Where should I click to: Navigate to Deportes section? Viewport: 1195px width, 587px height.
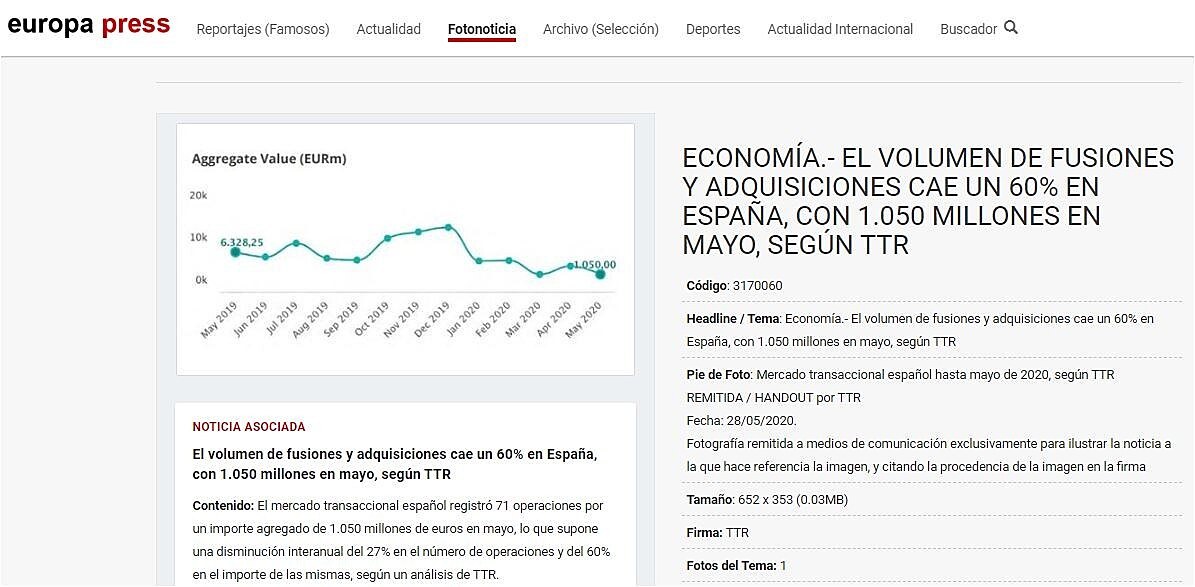point(713,29)
